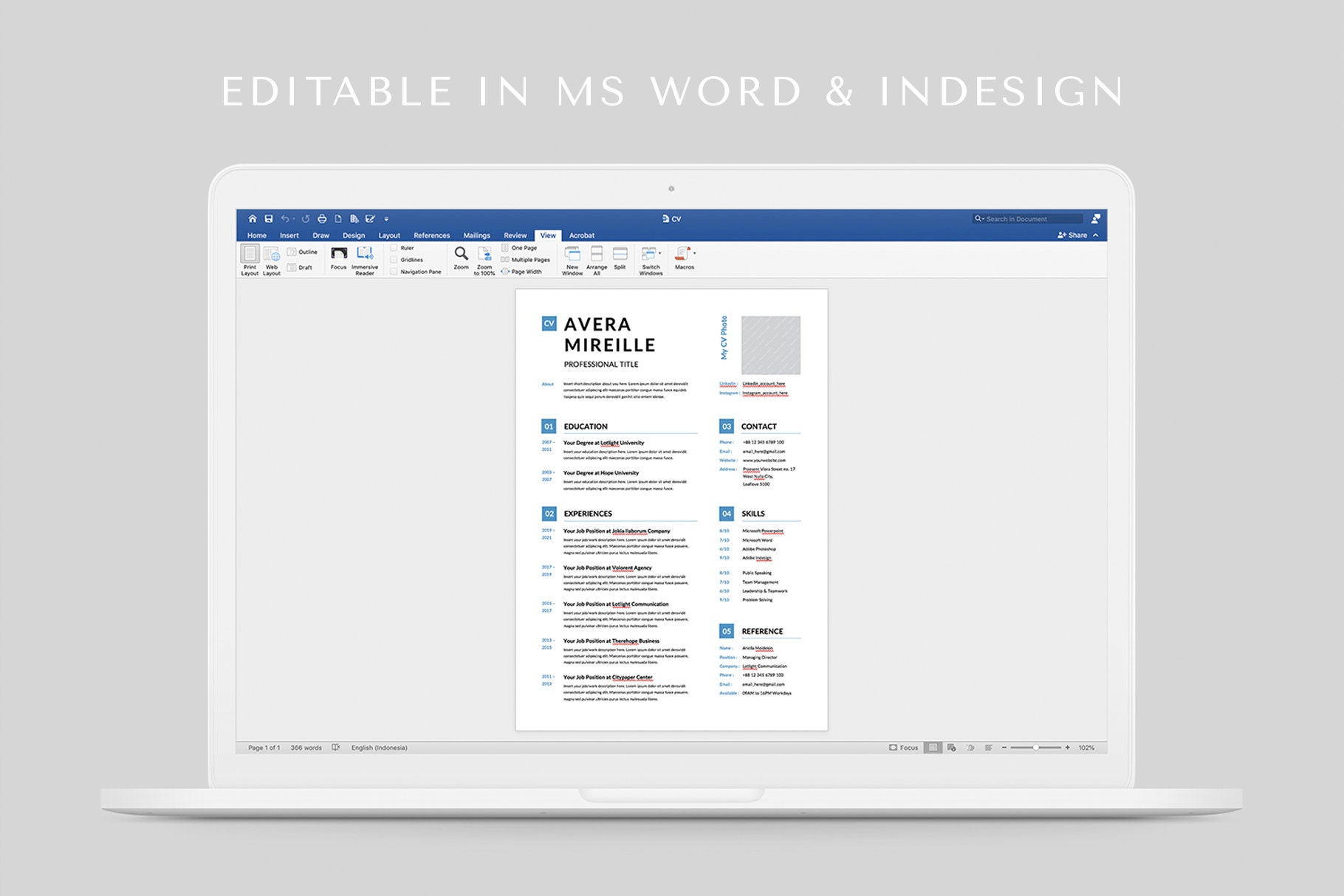
Task: Expand the Macros dropdown arrow
Action: coord(694,252)
